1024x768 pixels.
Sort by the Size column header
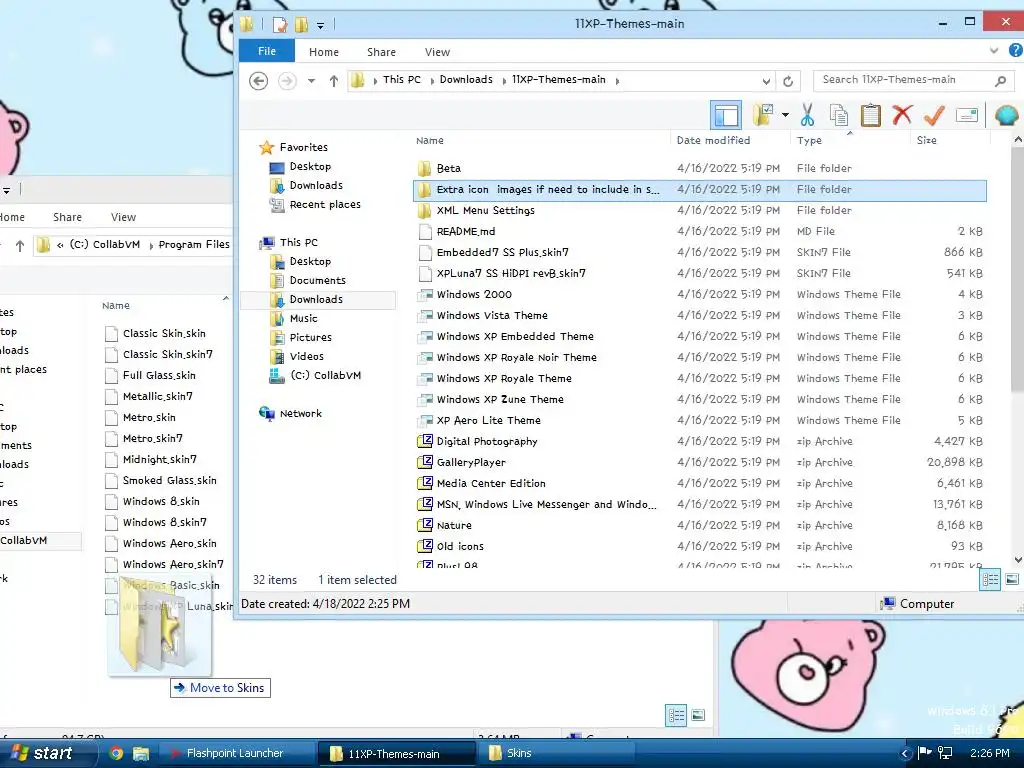pyautogui.click(x=926, y=140)
